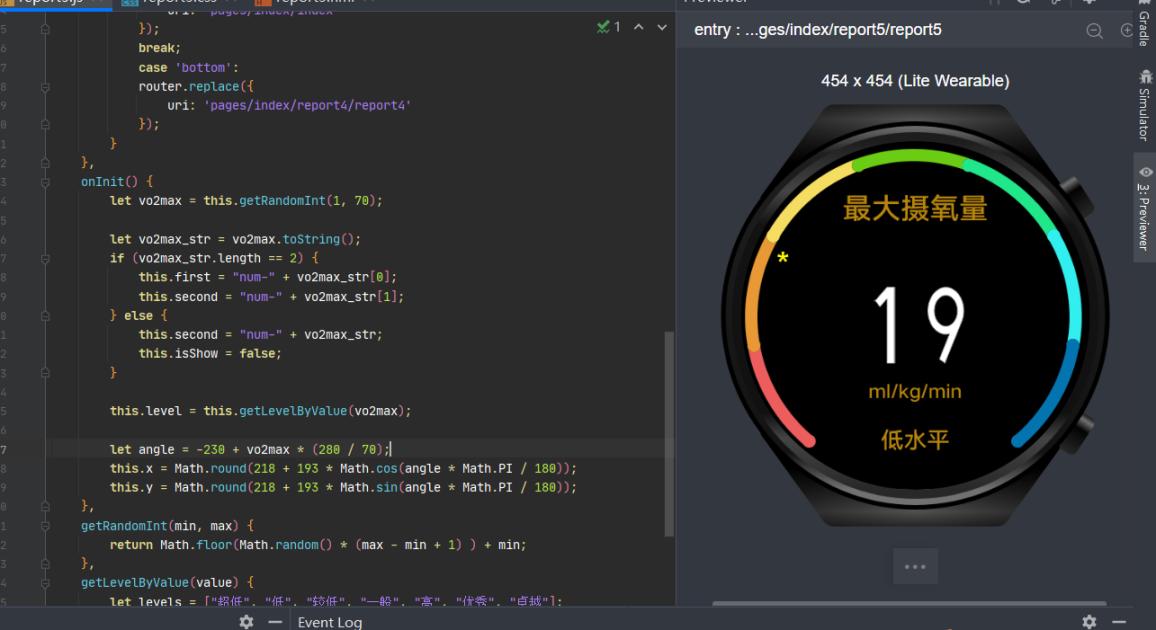
Task: Fold the getRandomInt function in gutter
Action: tap(45, 525)
